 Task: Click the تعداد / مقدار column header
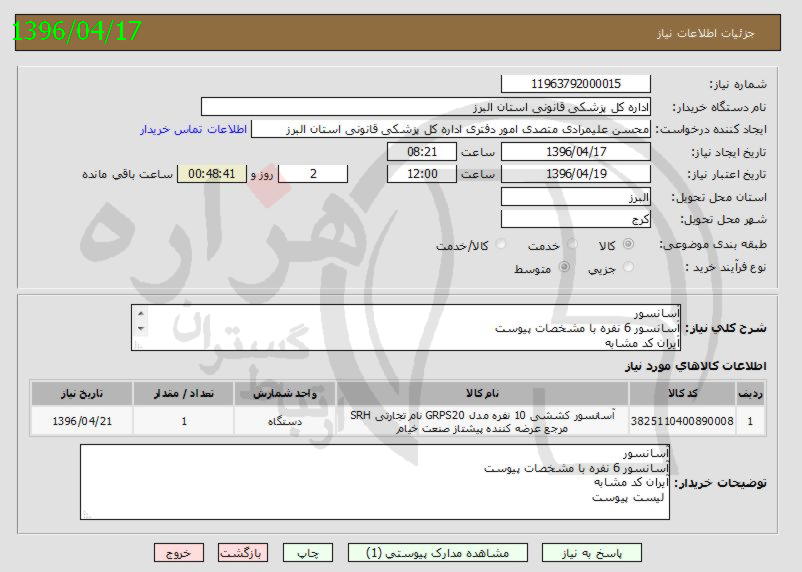click(184, 393)
